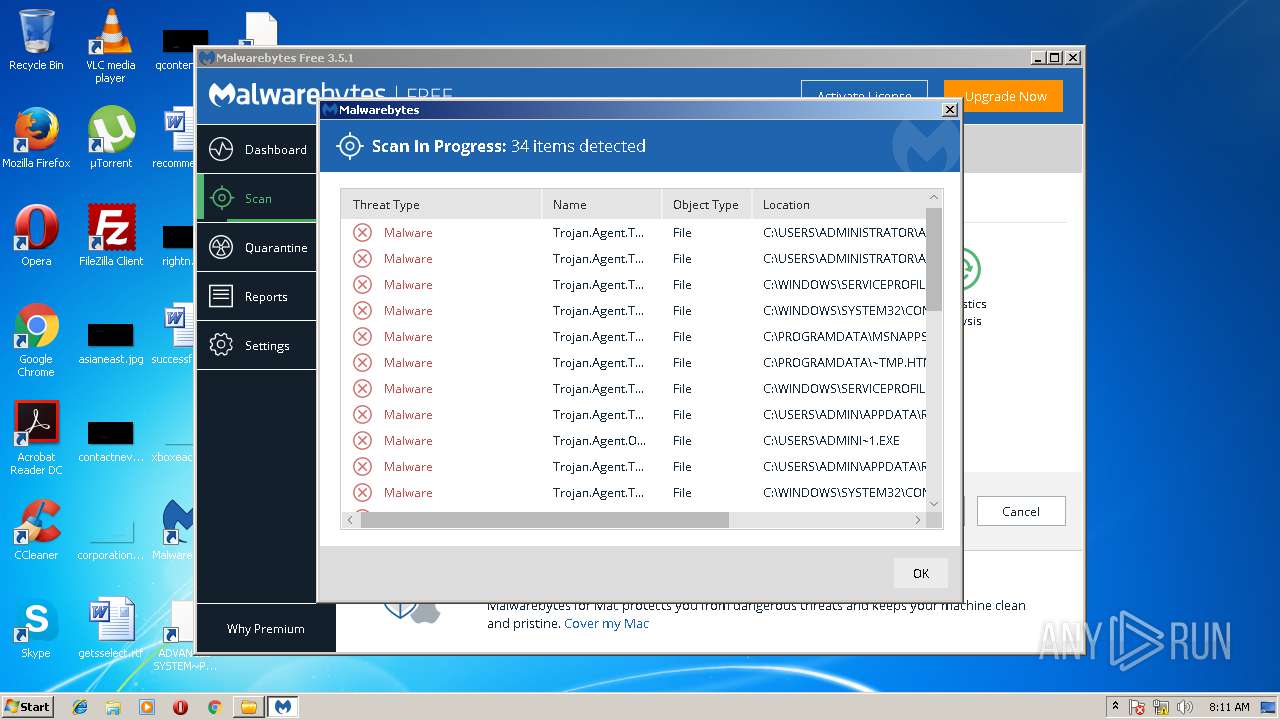This screenshot has width=1280, height=720.
Task: Go to Reports in sidebar
Action: tap(256, 297)
